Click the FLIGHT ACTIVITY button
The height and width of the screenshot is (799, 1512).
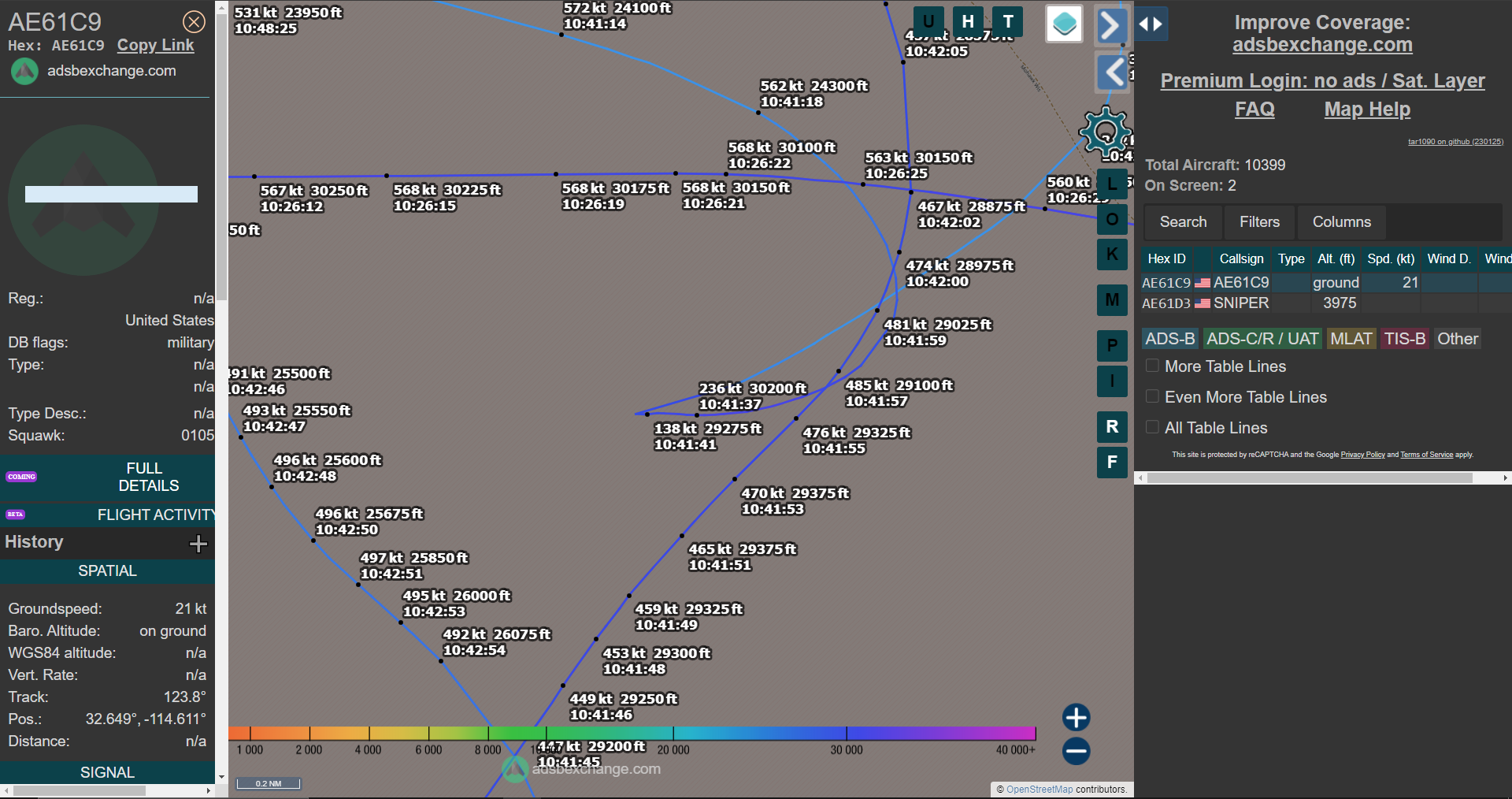pos(108,515)
